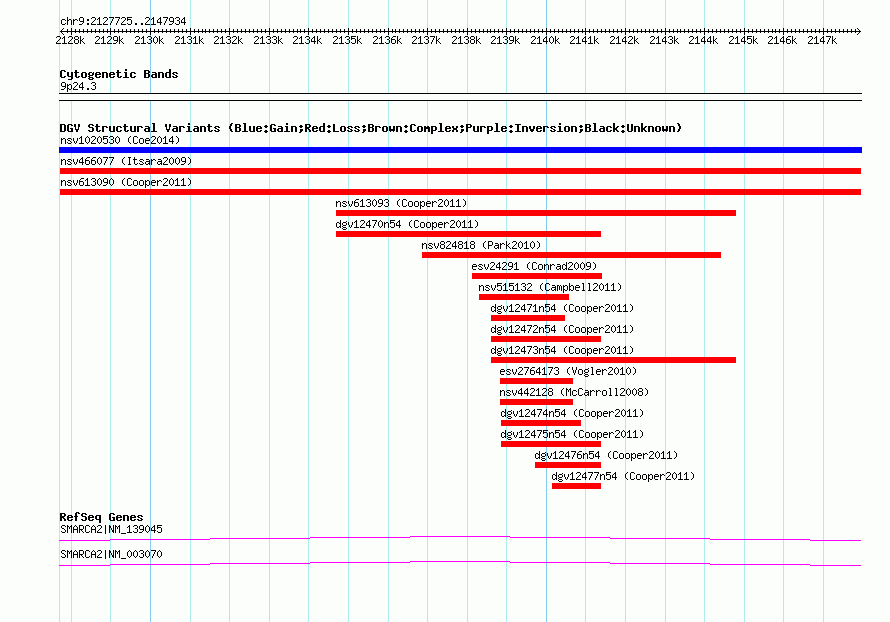Click the nsv613093 (Cooper2011) variant label
Screen dimensions: 890x622
(401, 203)
